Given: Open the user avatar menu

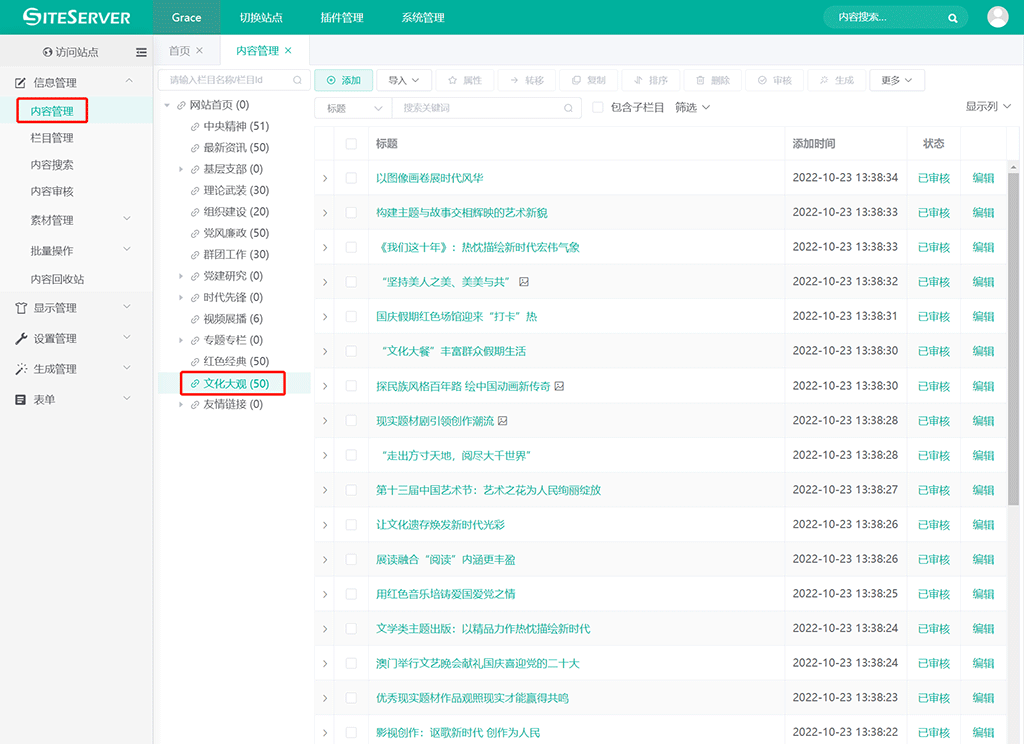Looking at the screenshot, I should tap(997, 17).
